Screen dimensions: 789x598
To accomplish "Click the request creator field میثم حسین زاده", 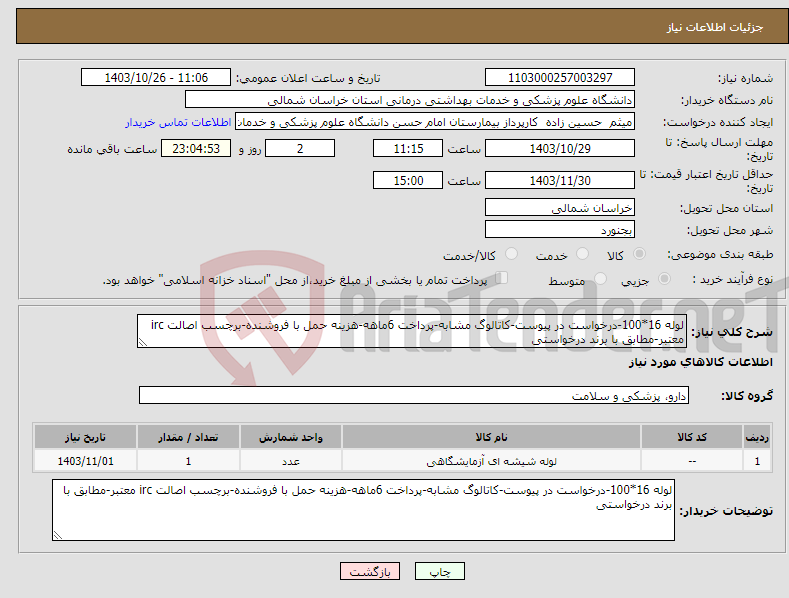I will [435, 122].
